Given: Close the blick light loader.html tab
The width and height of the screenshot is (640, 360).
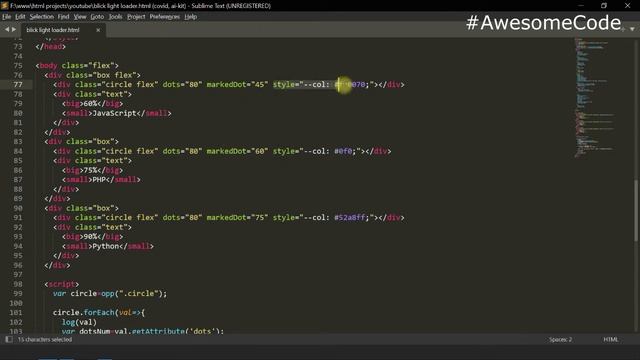Looking at the screenshot, I should [x=98, y=30].
